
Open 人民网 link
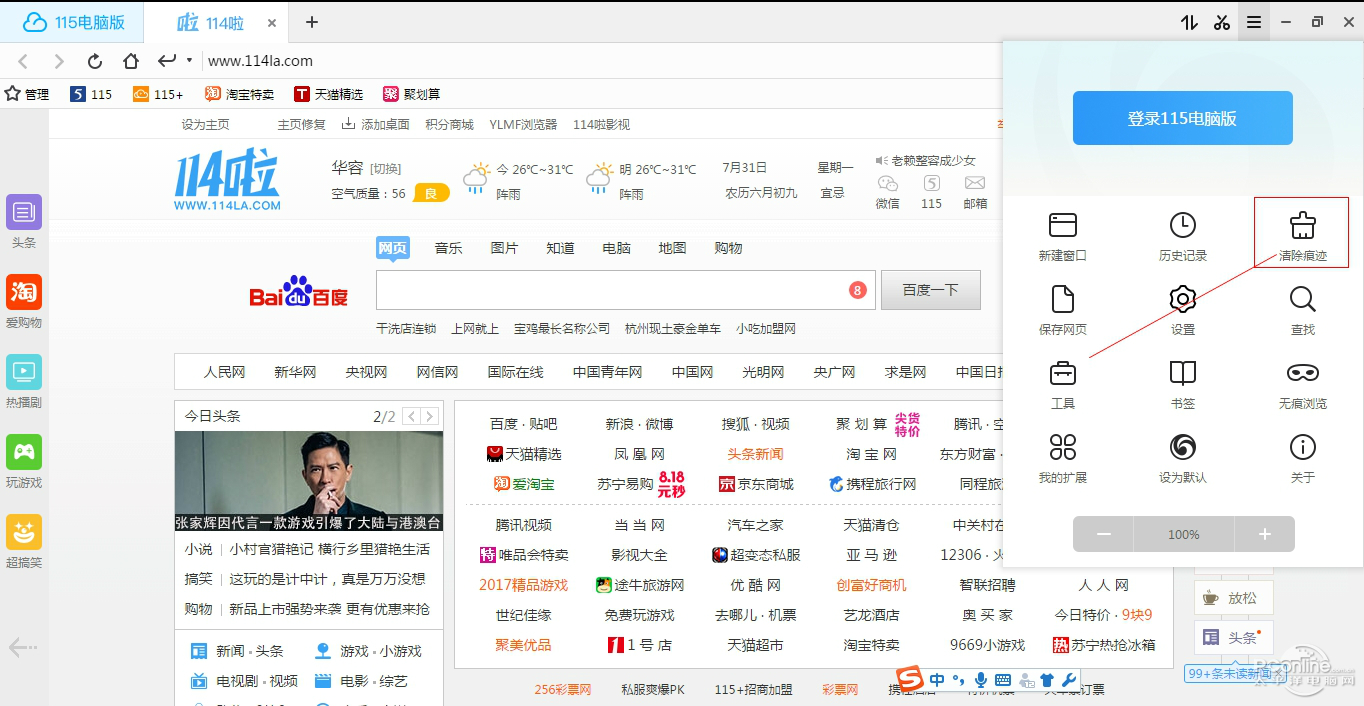point(224,372)
